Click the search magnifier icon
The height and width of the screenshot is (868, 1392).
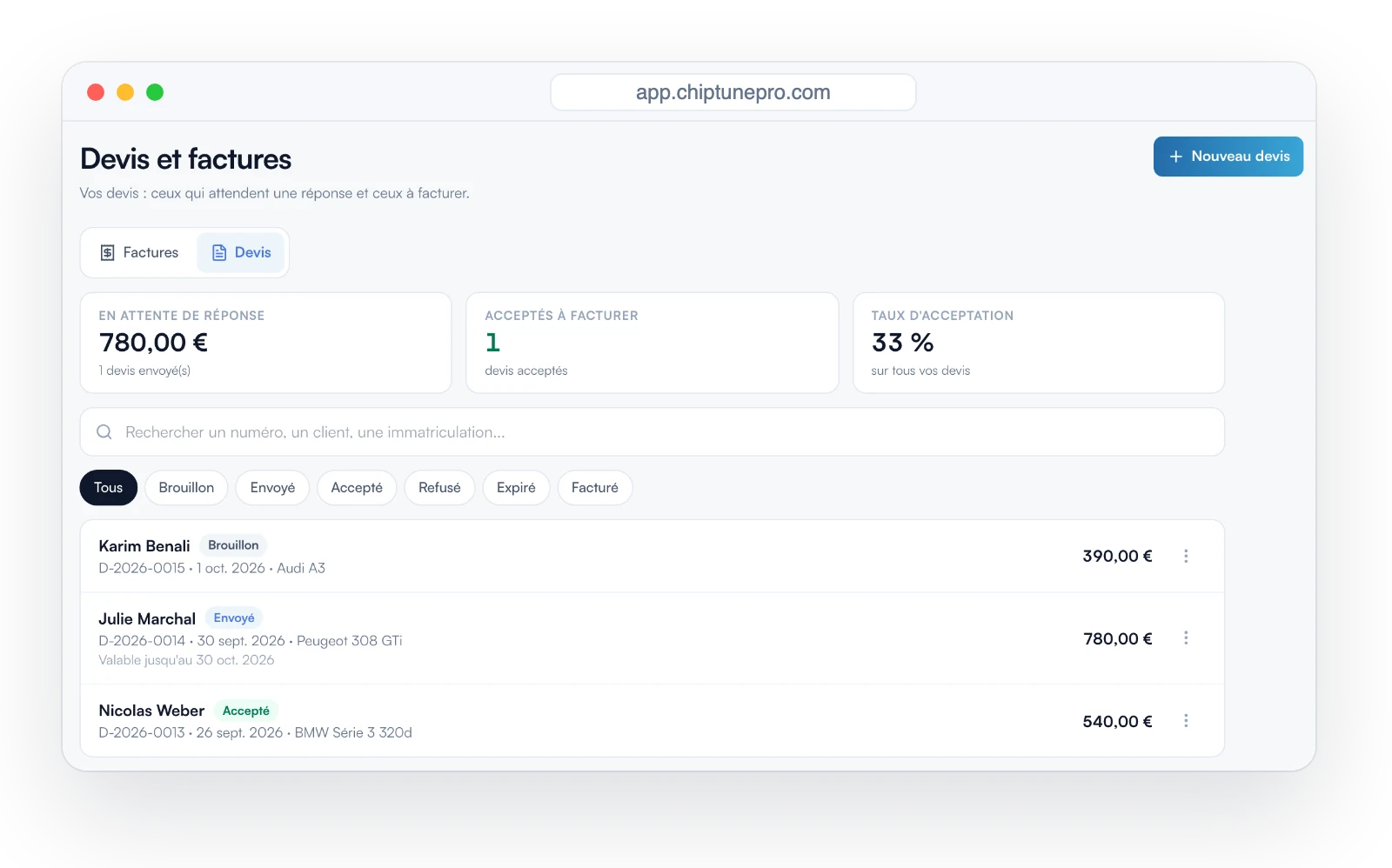pos(104,432)
